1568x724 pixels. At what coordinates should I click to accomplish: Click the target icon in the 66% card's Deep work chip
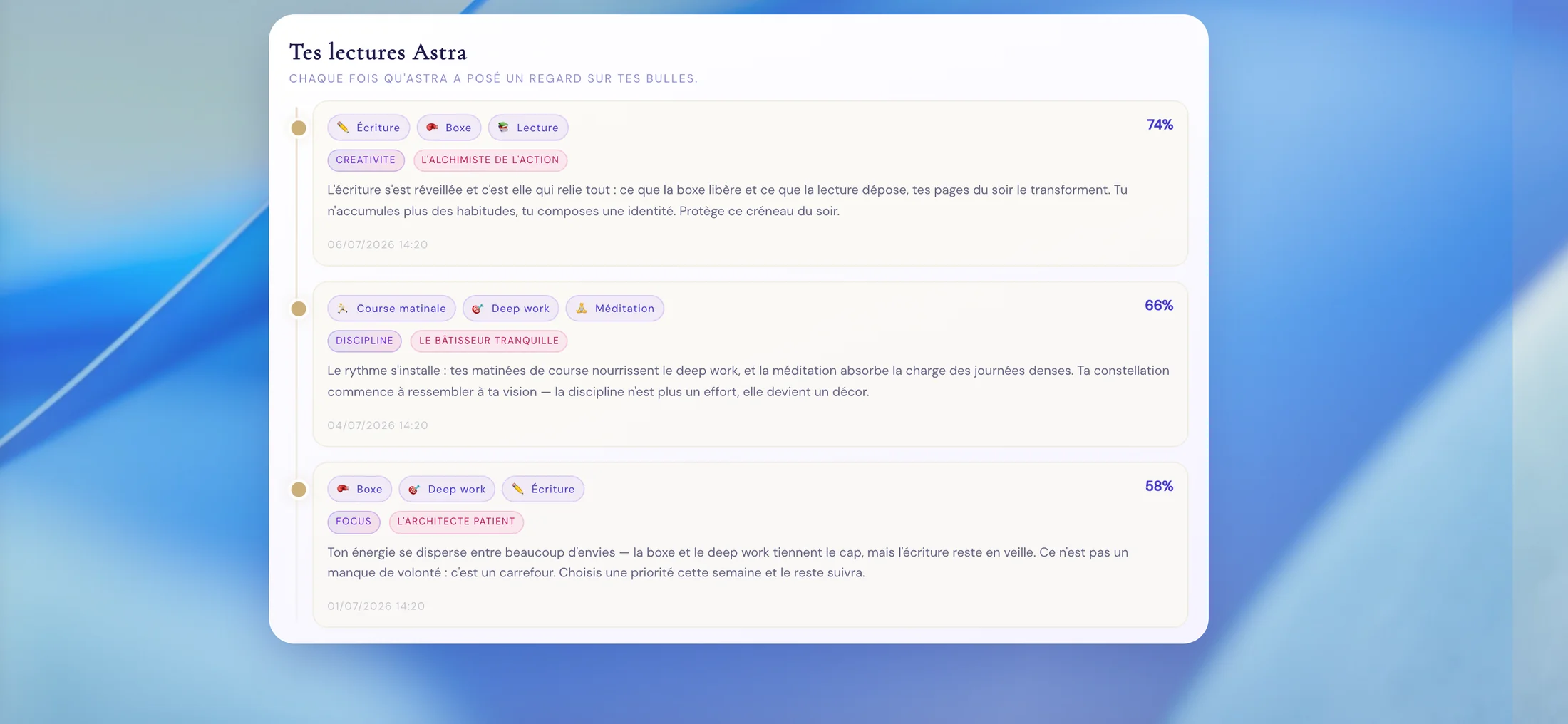(x=478, y=309)
